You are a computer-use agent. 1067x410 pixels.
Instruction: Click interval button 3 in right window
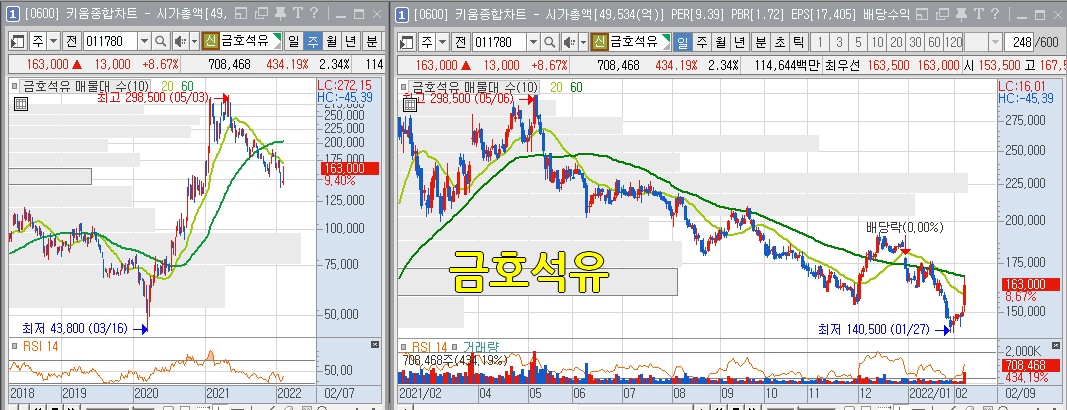click(839, 42)
